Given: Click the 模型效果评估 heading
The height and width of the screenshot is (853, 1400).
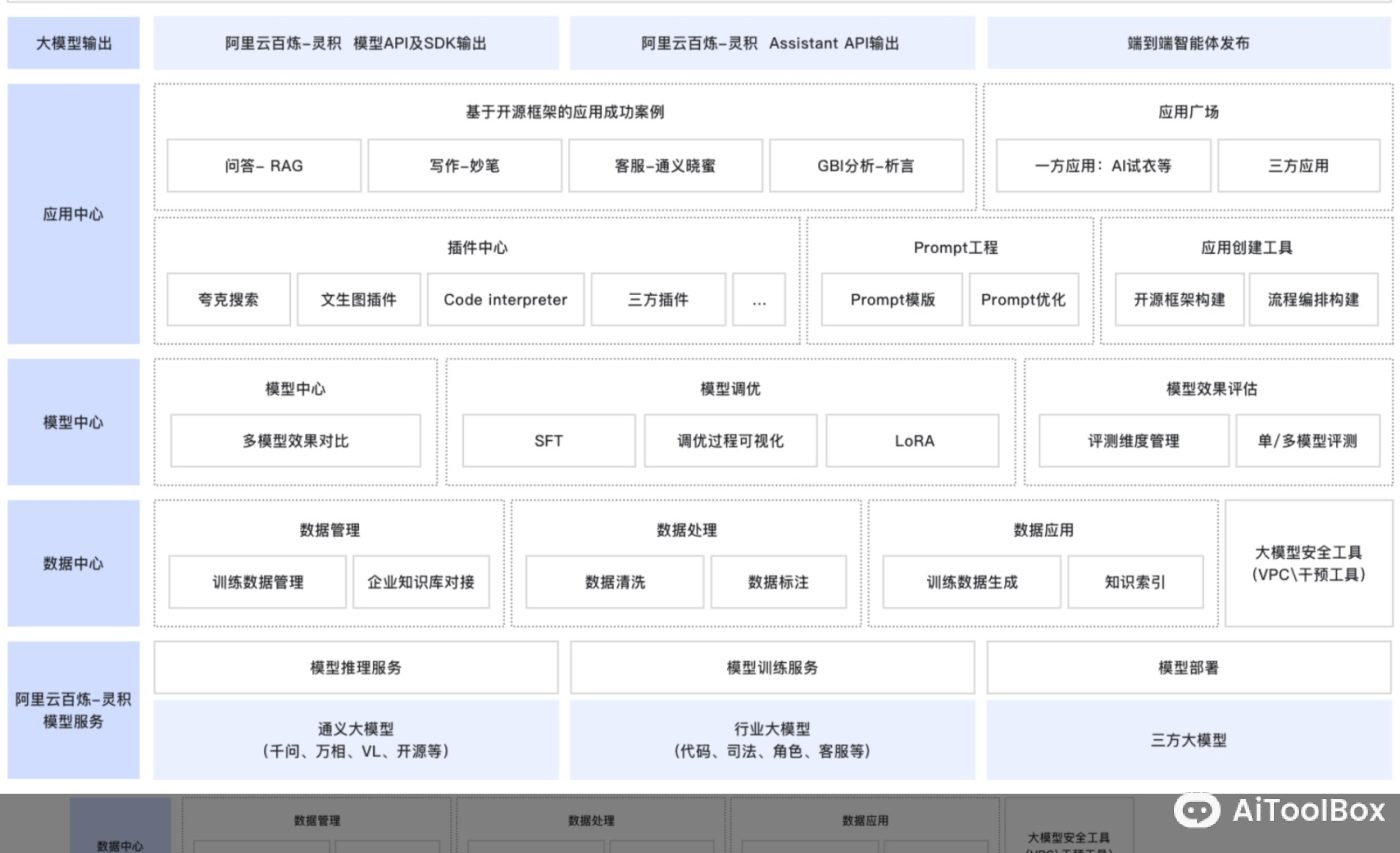Looking at the screenshot, I should pyautogui.click(x=1211, y=389).
